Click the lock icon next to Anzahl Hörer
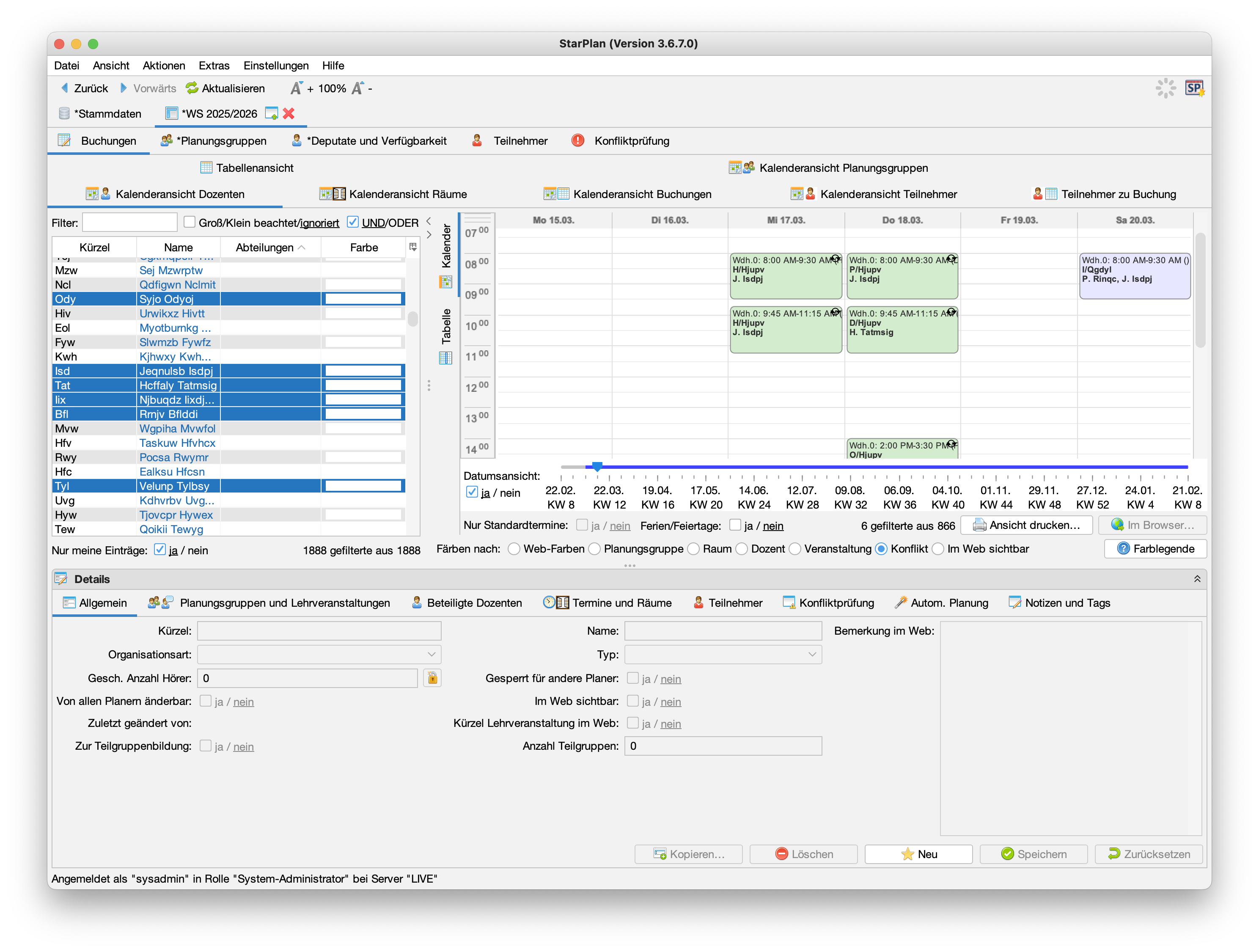Viewport: 1259px width, 952px height. point(432,677)
